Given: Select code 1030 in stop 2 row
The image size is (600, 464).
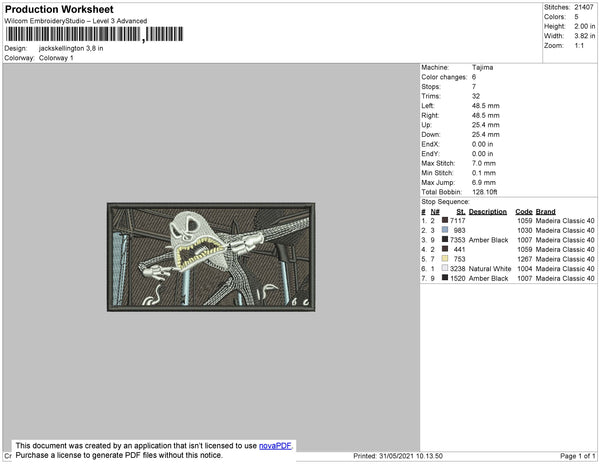Looking at the screenshot, I should click(x=525, y=230).
